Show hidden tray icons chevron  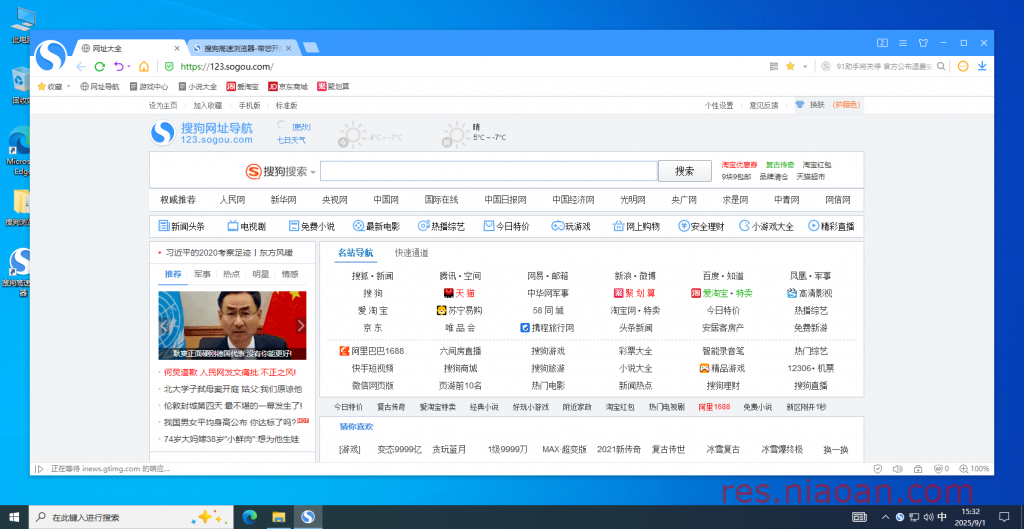coord(888,517)
